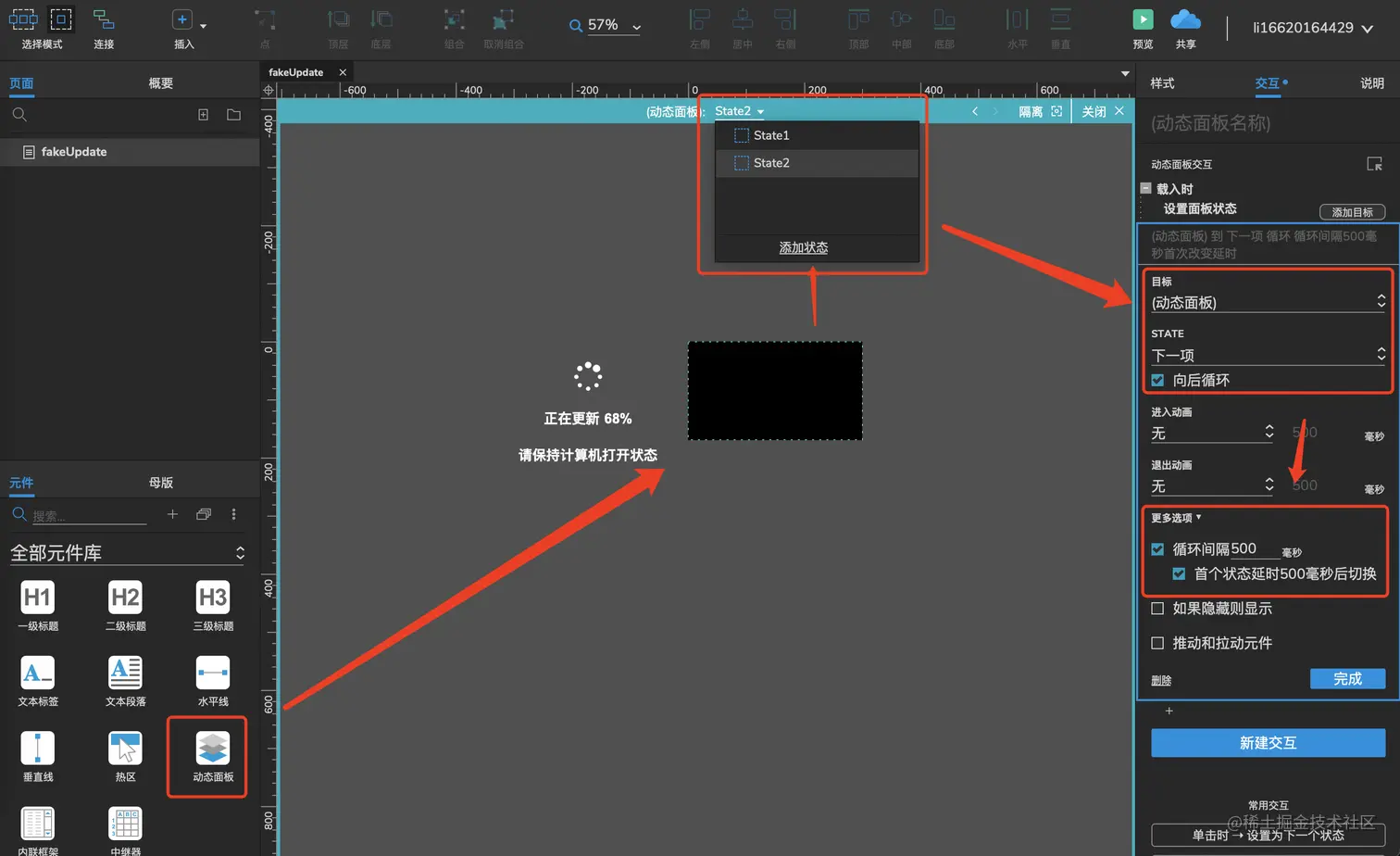Viewport: 1400px width, 856px height.
Task: Click the 顶部 align top icon
Action: [858, 19]
